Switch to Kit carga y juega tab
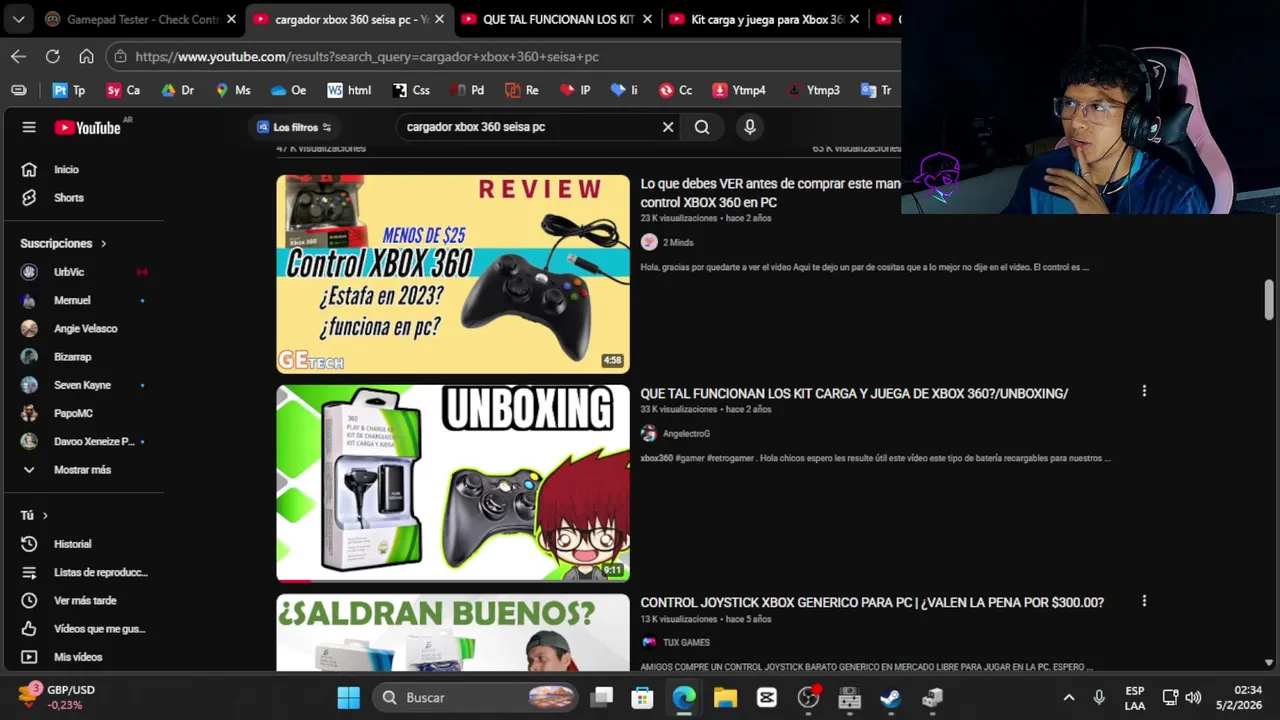 [764, 19]
